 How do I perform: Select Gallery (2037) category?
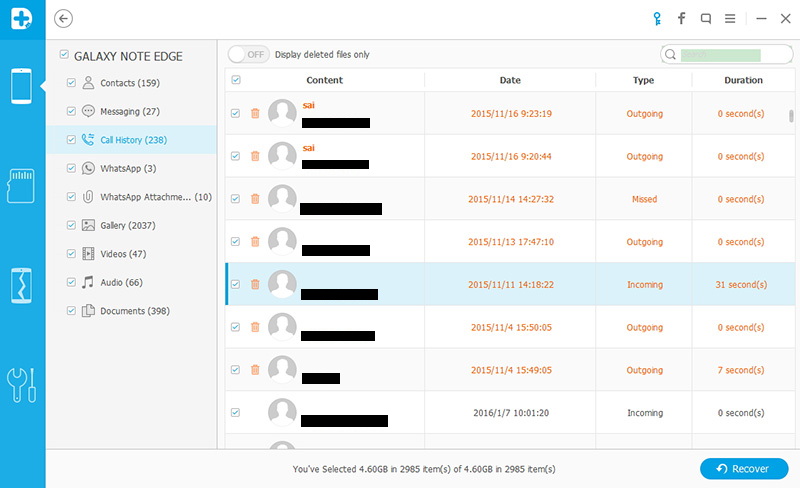128,226
